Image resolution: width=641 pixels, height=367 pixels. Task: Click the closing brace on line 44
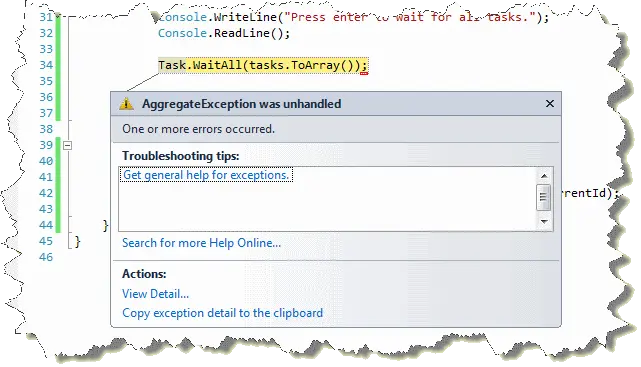[x=105, y=226]
